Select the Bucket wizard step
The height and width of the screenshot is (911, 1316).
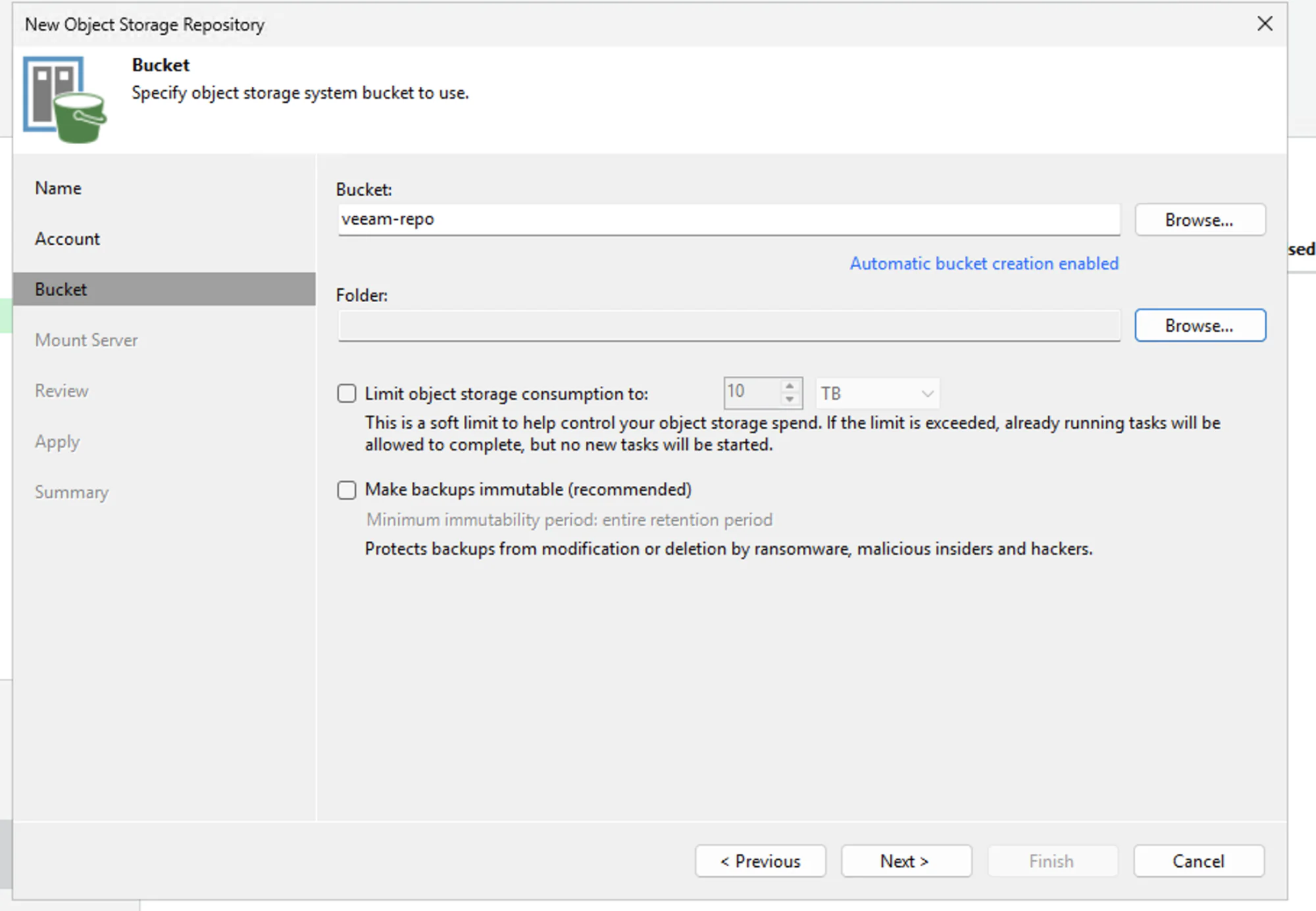164,289
